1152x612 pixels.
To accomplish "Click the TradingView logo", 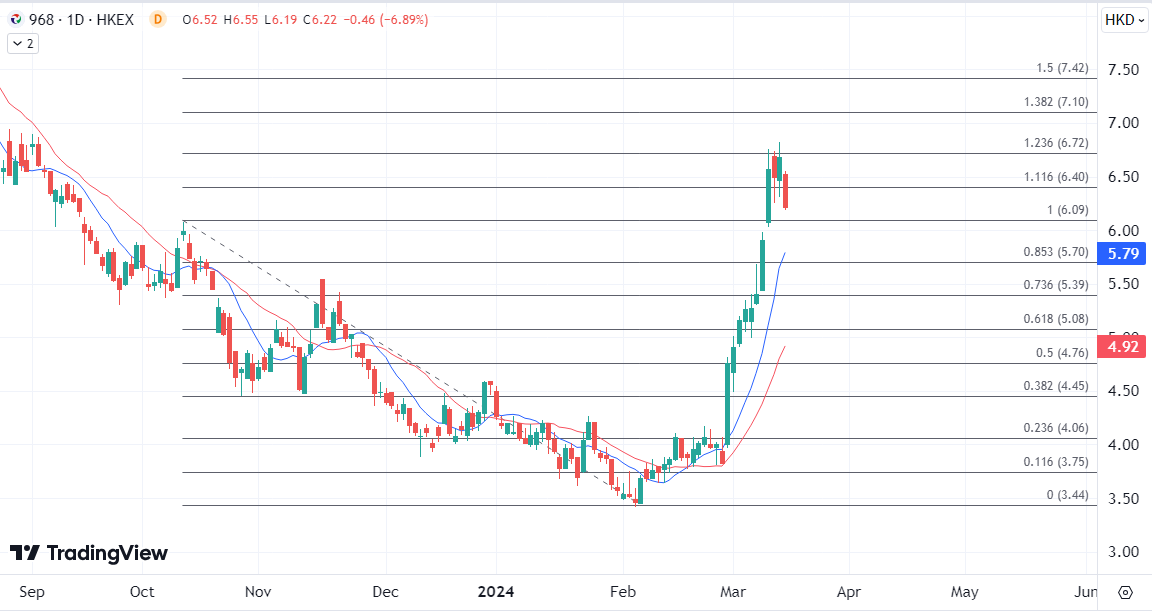I will click(89, 553).
